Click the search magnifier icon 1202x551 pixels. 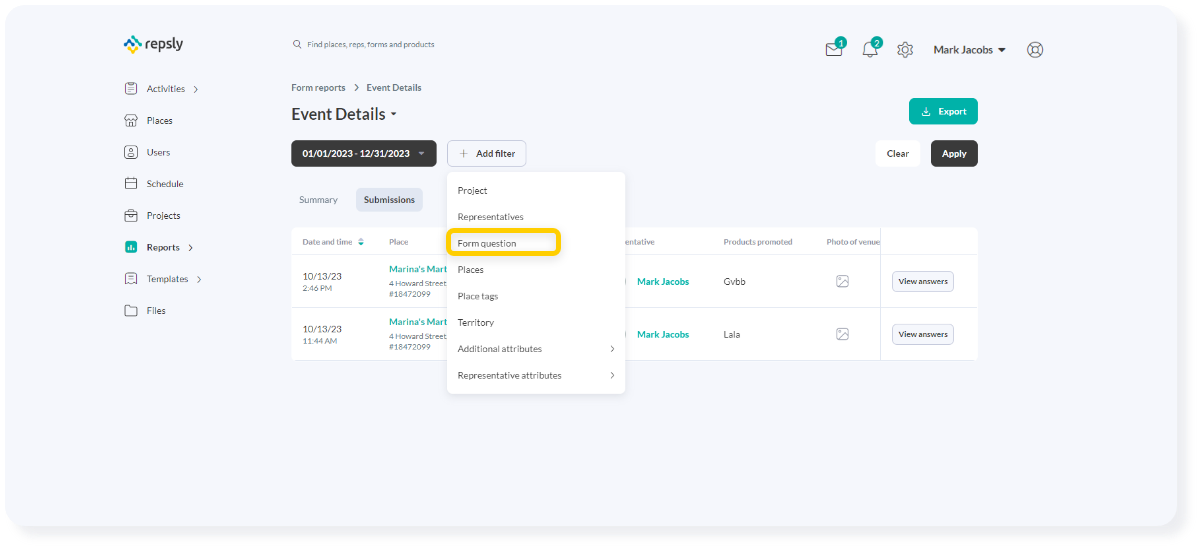(x=297, y=44)
